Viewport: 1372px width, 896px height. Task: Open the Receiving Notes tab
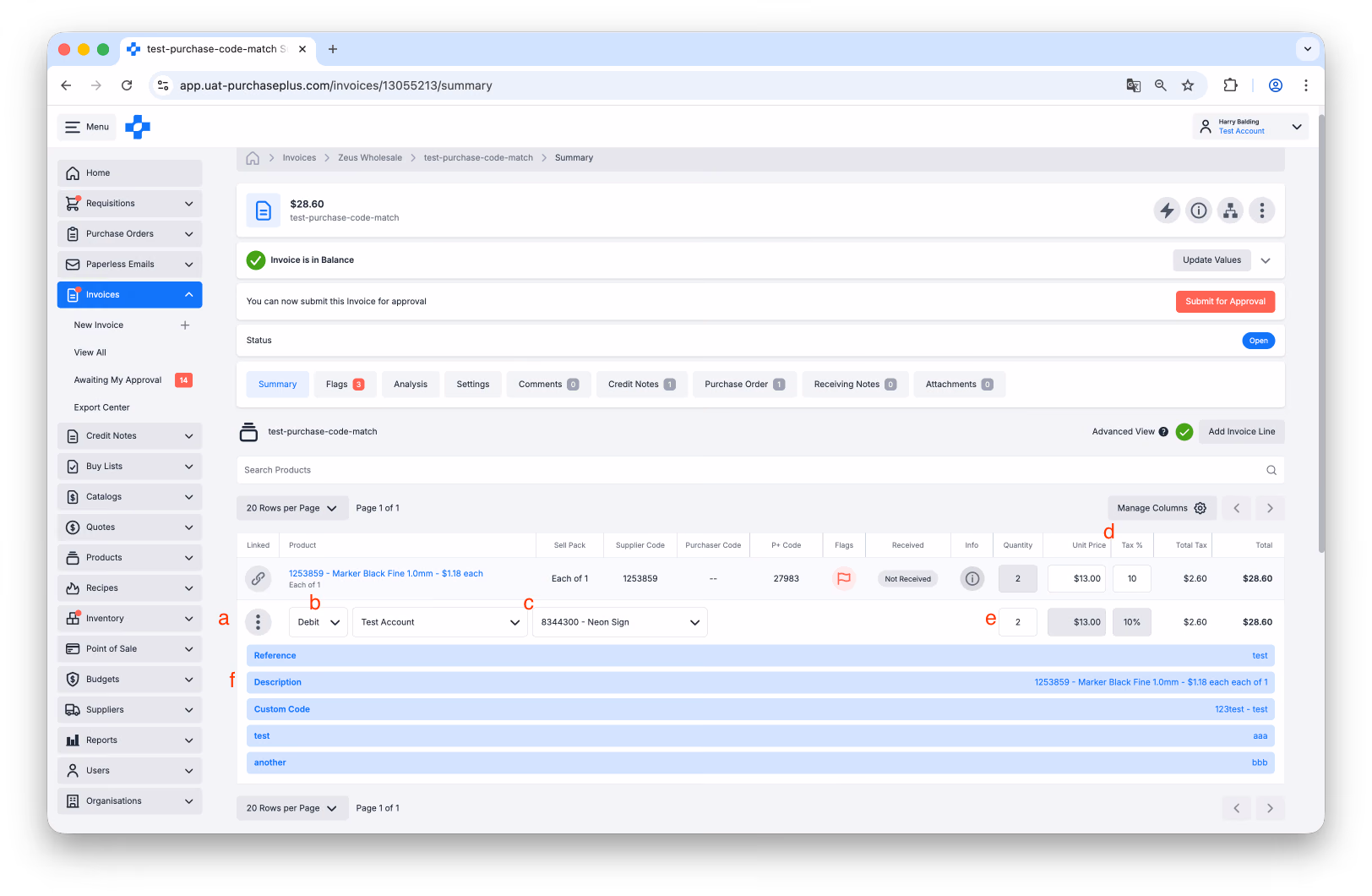[855, 385]
